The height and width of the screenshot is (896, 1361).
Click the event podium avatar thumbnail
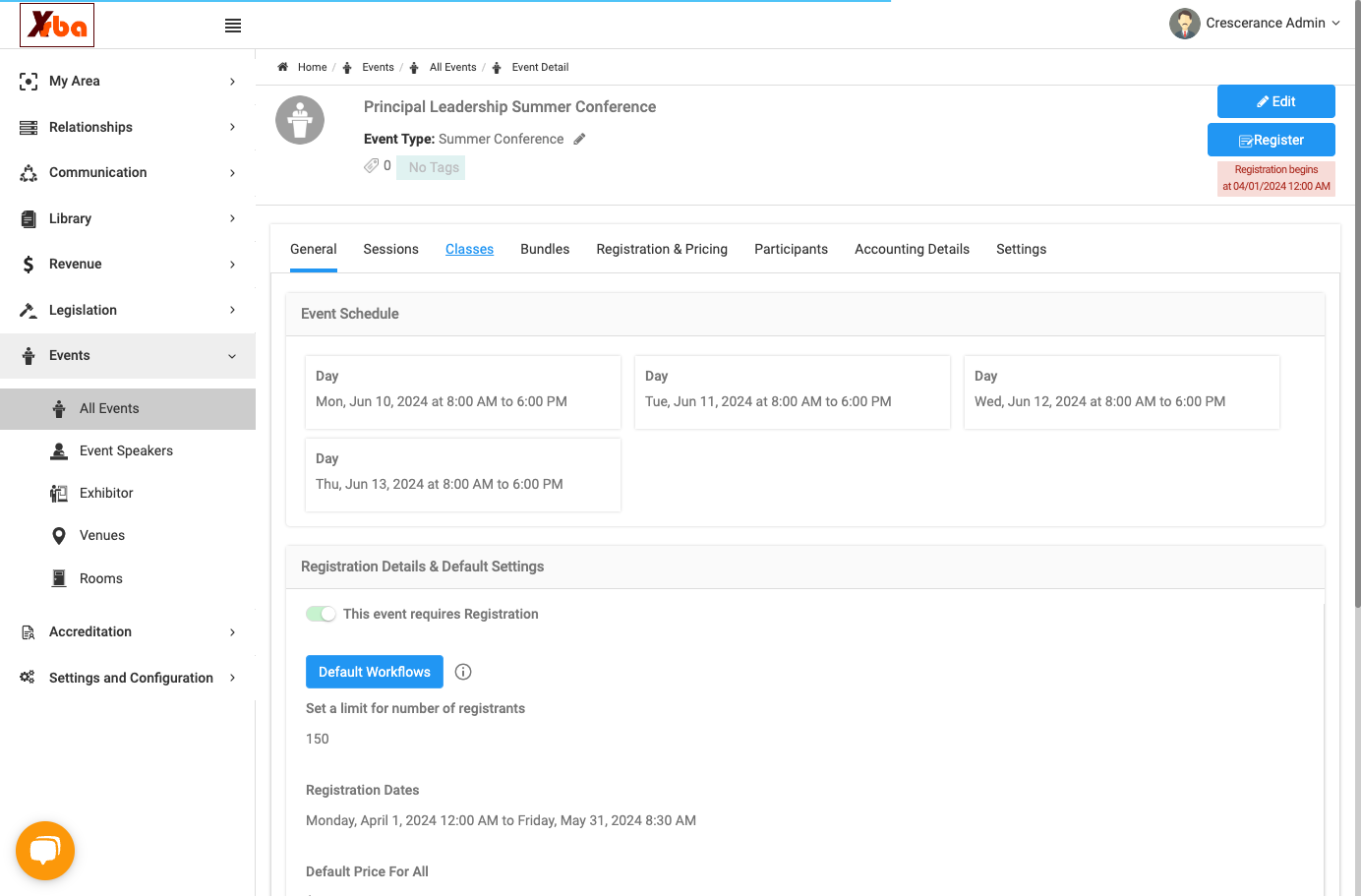[300, 120]
